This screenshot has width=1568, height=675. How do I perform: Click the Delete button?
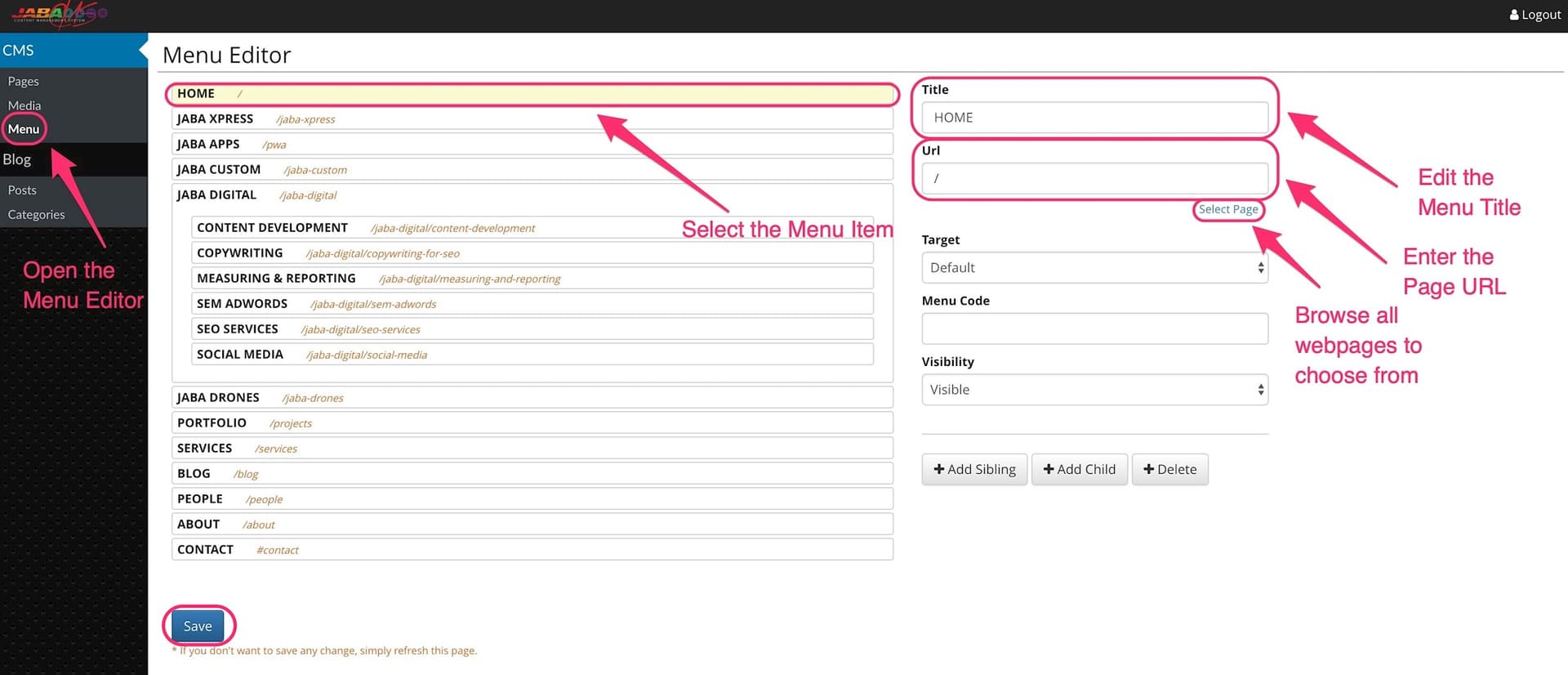[1169, 470]
